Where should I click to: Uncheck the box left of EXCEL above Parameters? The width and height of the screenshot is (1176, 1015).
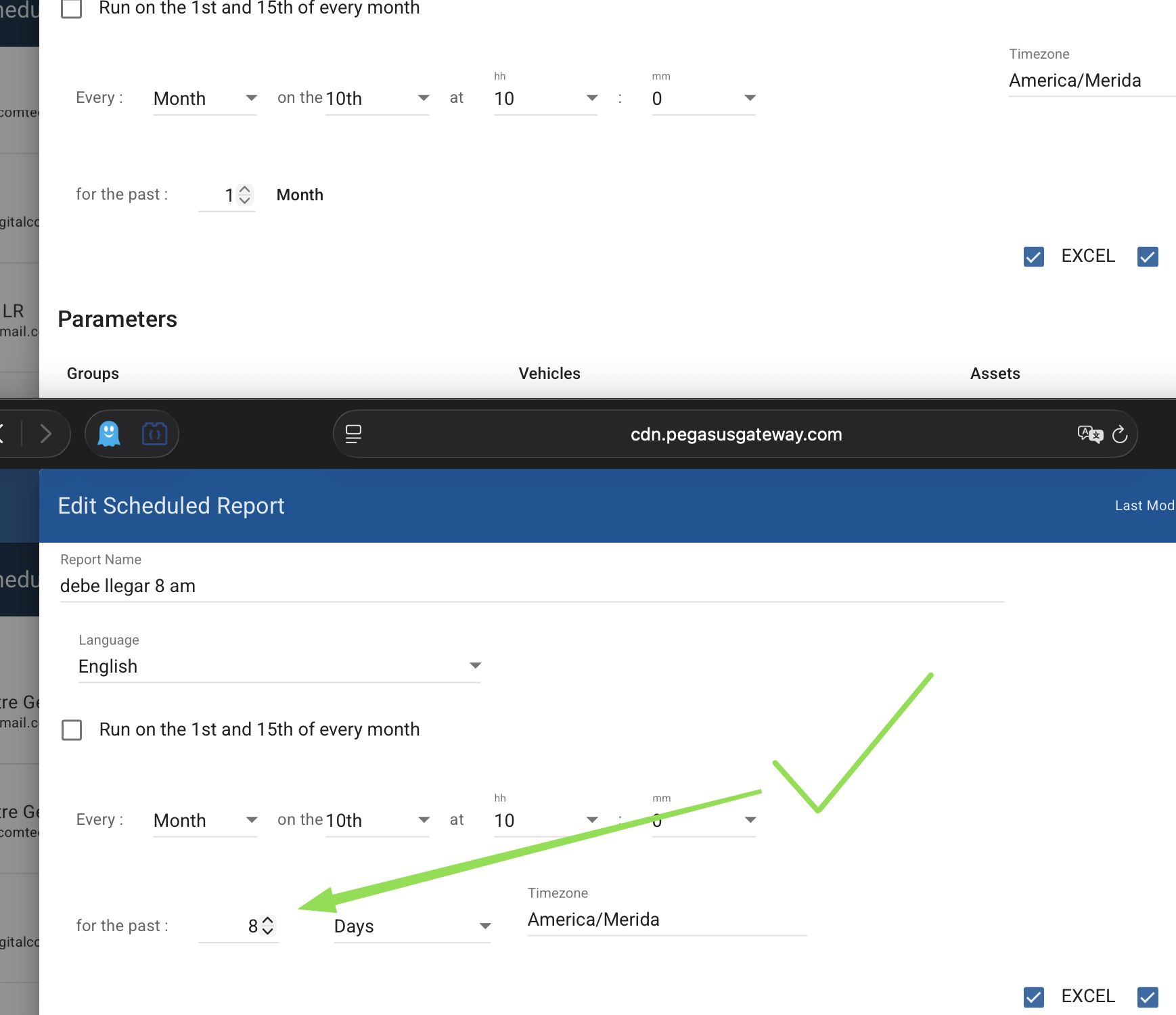pyautogui.click(x=1033, y=256)
